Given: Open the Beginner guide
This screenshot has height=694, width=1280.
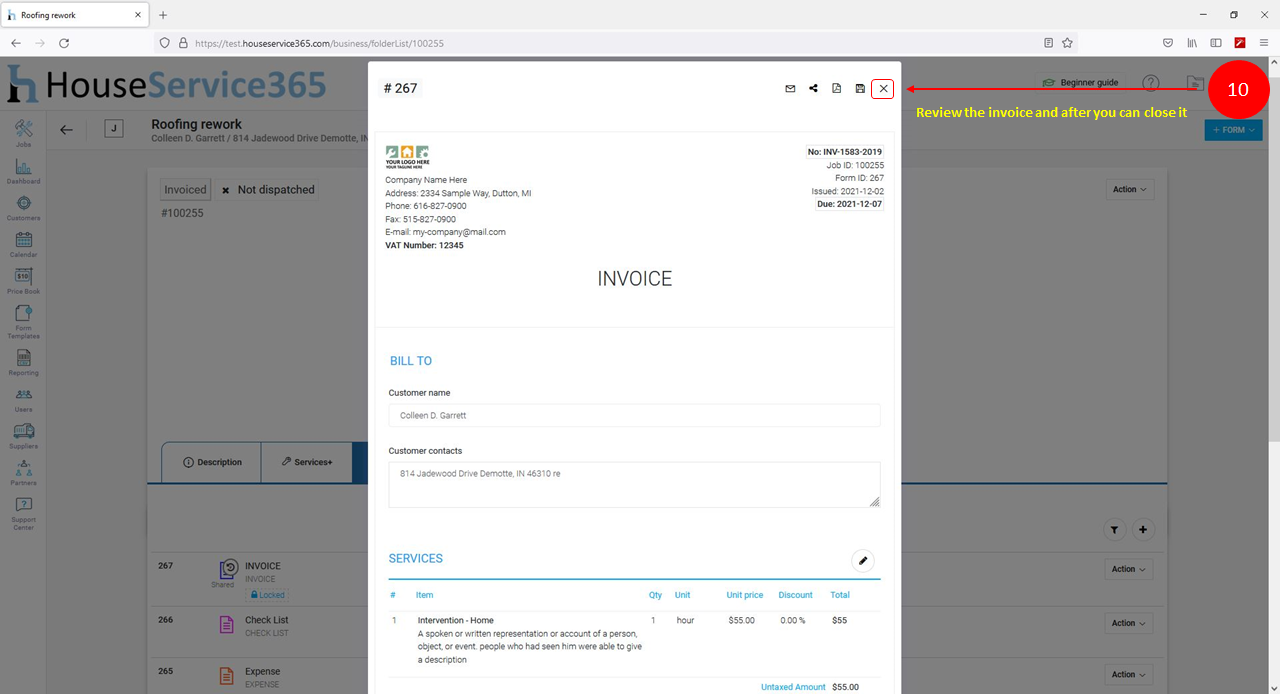Looking at the screenshot, I should coord(1080,82).
